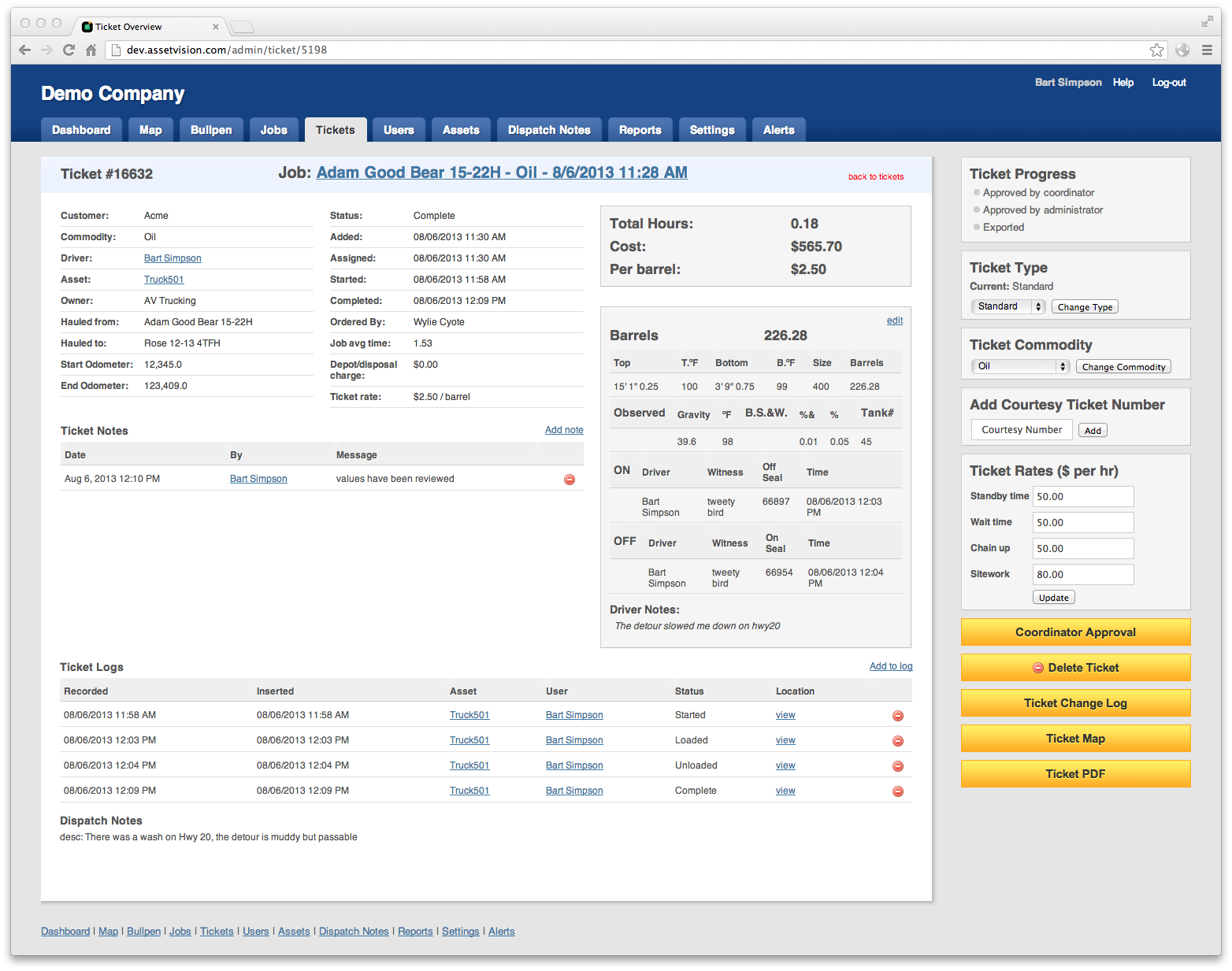Screen dimensions: 1232x971
Task: Open Truck501 link in the Loaded log row
Action: (469, 740)
